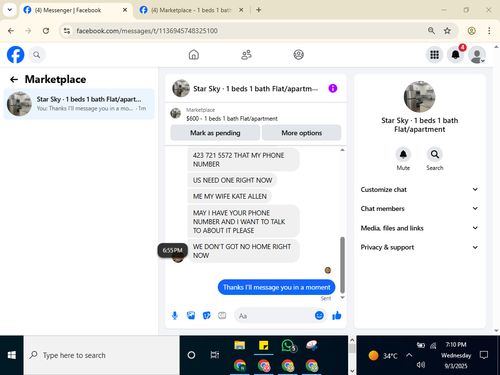The height and width of the screenshot is (375, 500).
Task: Open the weather 34°C taskbar widget
Action: (383, 356)
